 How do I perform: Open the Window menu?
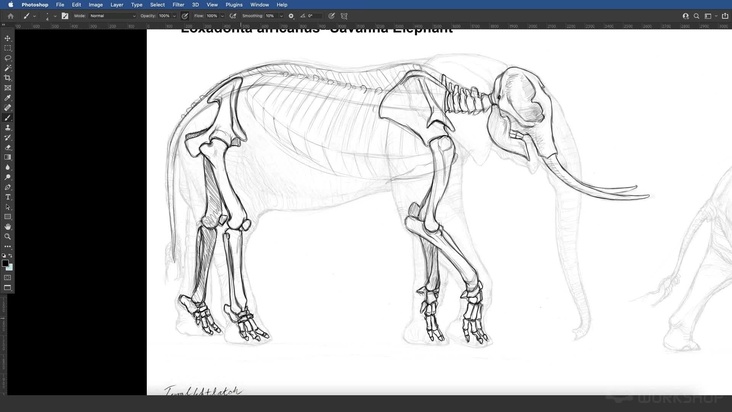(x=259, y=5)
